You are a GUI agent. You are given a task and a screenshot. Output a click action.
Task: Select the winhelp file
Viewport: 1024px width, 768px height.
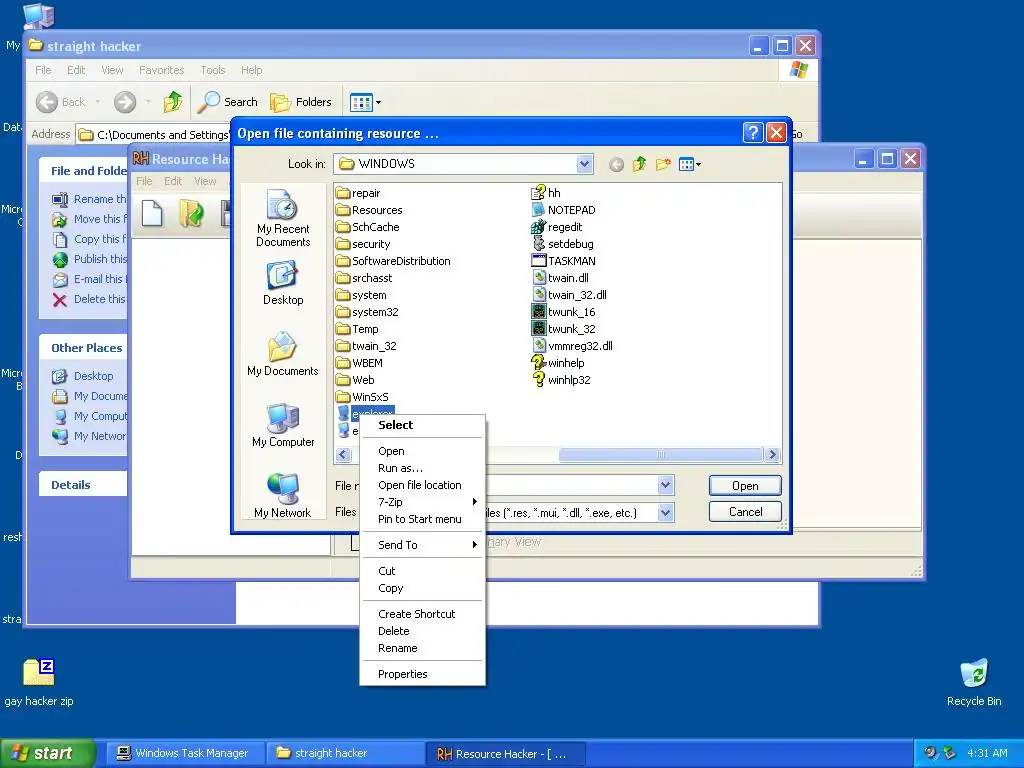(558, 362)
